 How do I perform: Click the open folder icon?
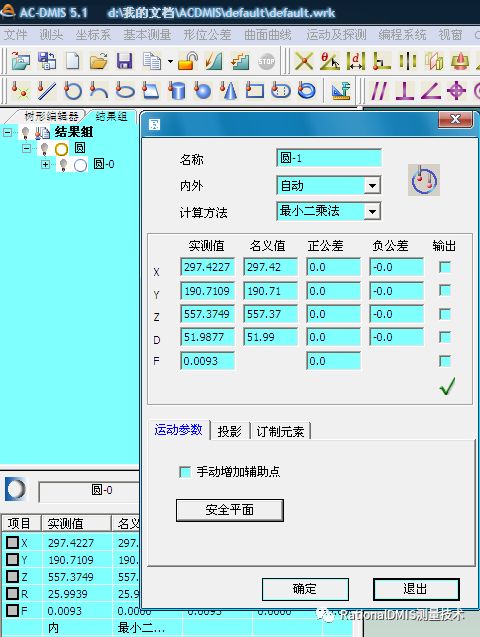[99, 61]
